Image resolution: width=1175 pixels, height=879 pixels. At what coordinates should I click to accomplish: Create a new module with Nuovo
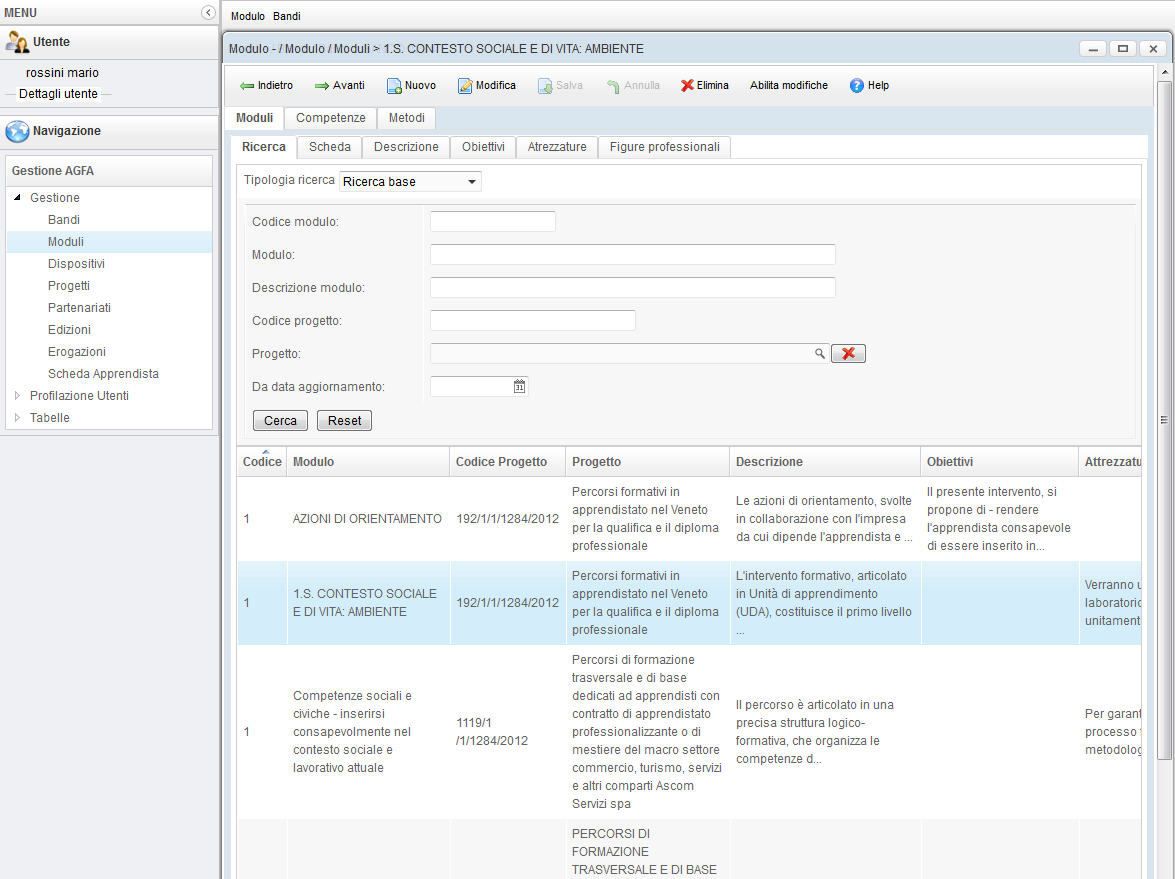[x=411, y=86]
